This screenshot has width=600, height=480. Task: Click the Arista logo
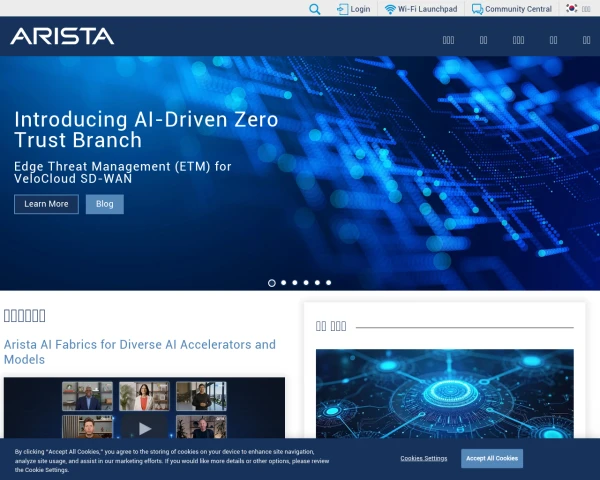tap(62, 36)
